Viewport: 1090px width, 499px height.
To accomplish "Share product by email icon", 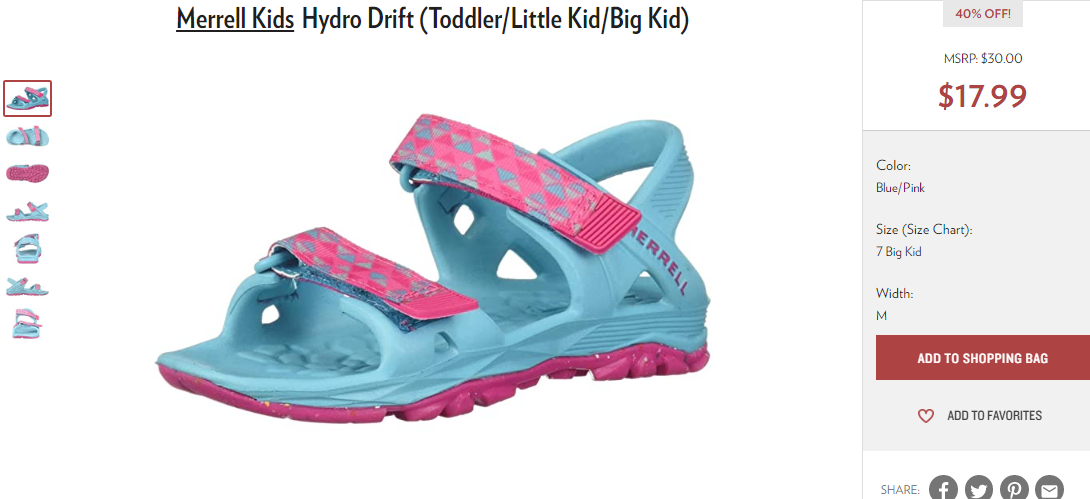I will coord(1049,489).
